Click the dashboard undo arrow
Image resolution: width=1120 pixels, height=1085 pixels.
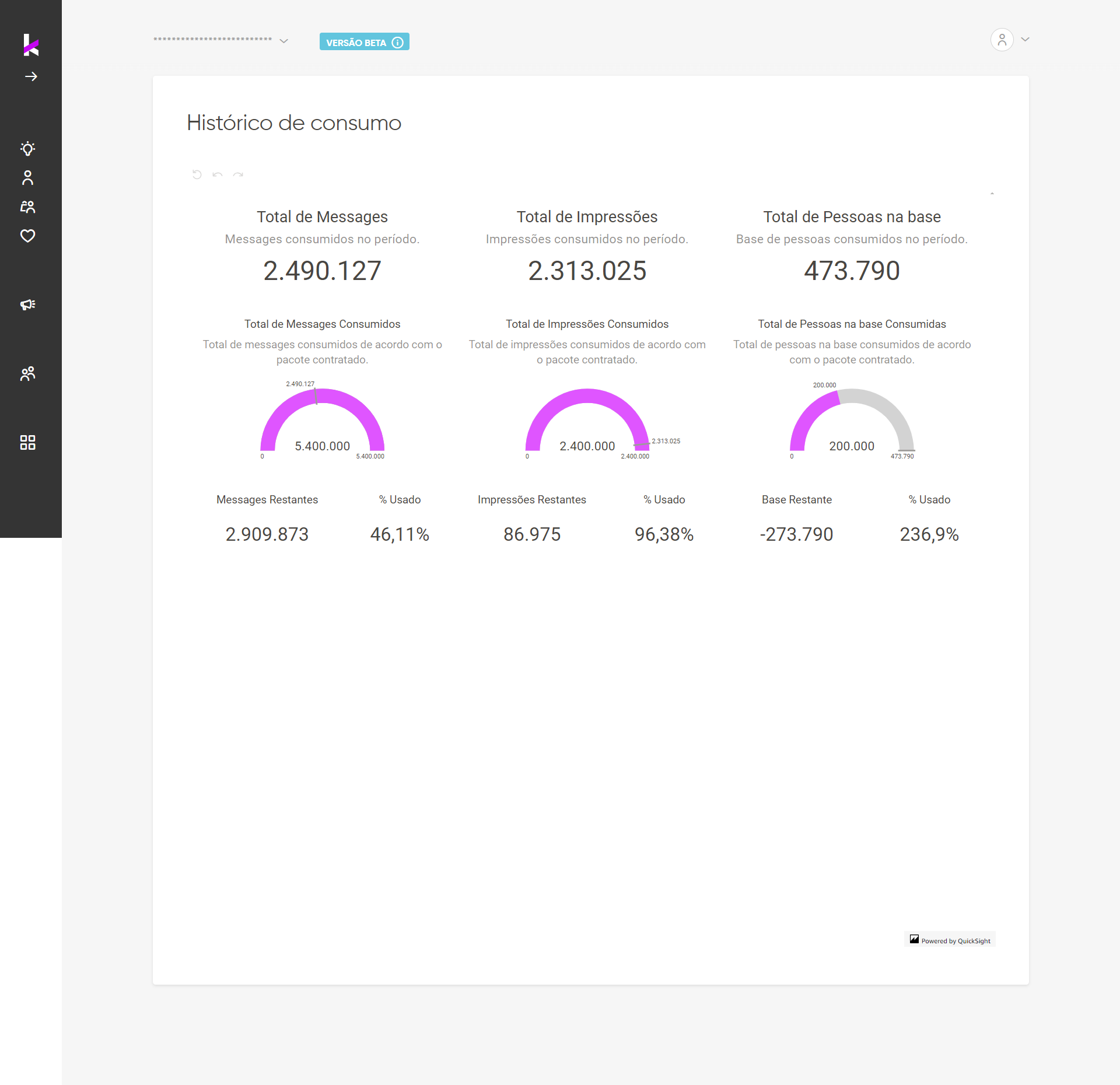click(218, 174)
